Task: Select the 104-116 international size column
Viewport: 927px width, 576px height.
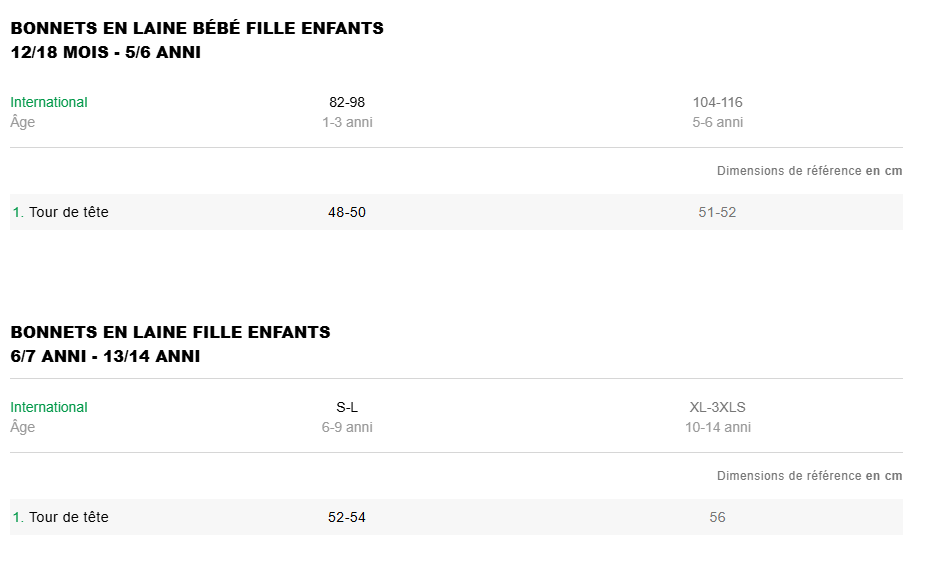Action: tap(717, 102)
